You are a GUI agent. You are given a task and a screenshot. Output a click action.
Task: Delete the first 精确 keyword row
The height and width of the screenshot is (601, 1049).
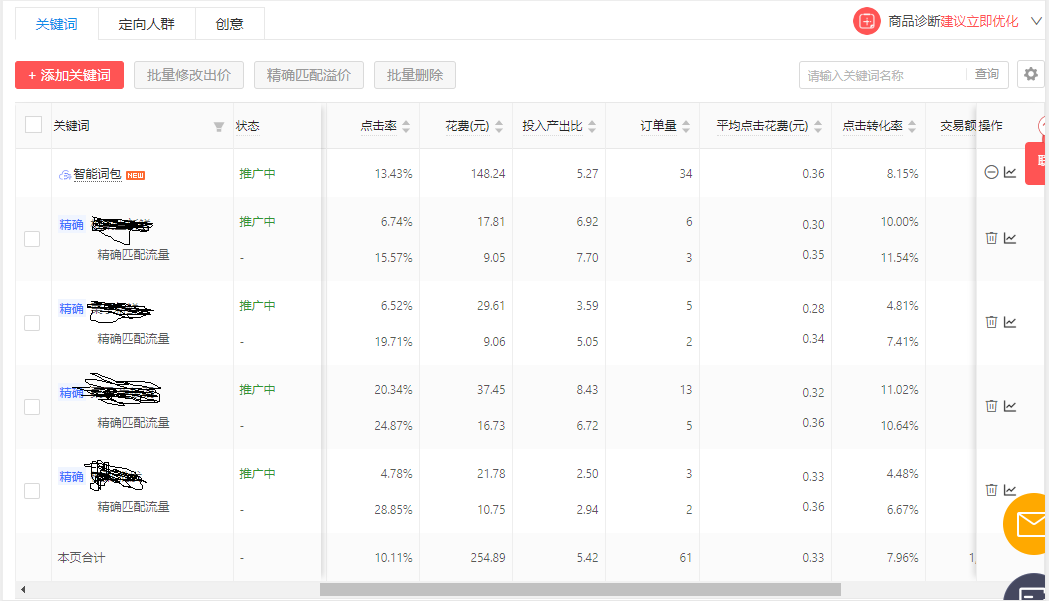(x=991, y=238)
